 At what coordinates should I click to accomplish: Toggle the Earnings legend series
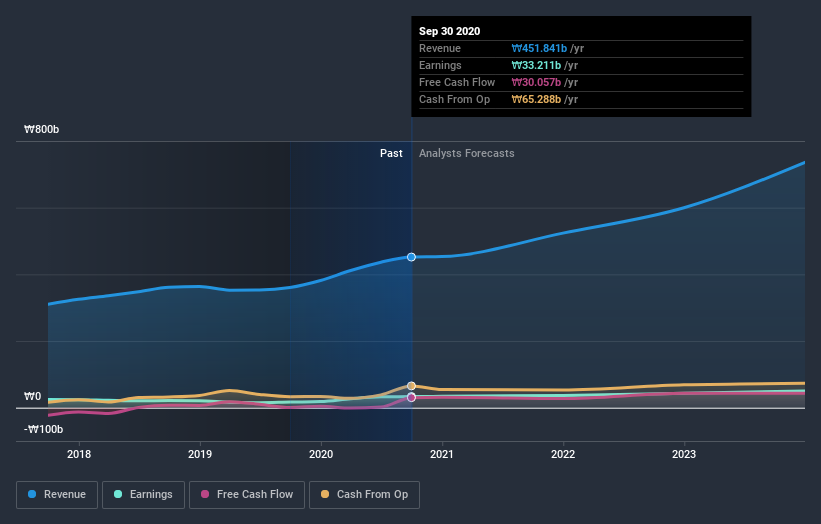(x=143, y=495)
